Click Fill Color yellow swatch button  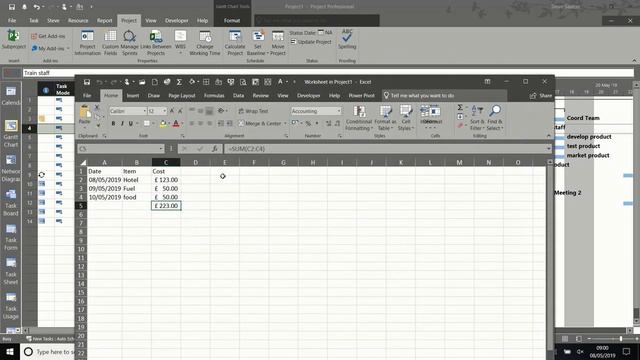(163, 123)
